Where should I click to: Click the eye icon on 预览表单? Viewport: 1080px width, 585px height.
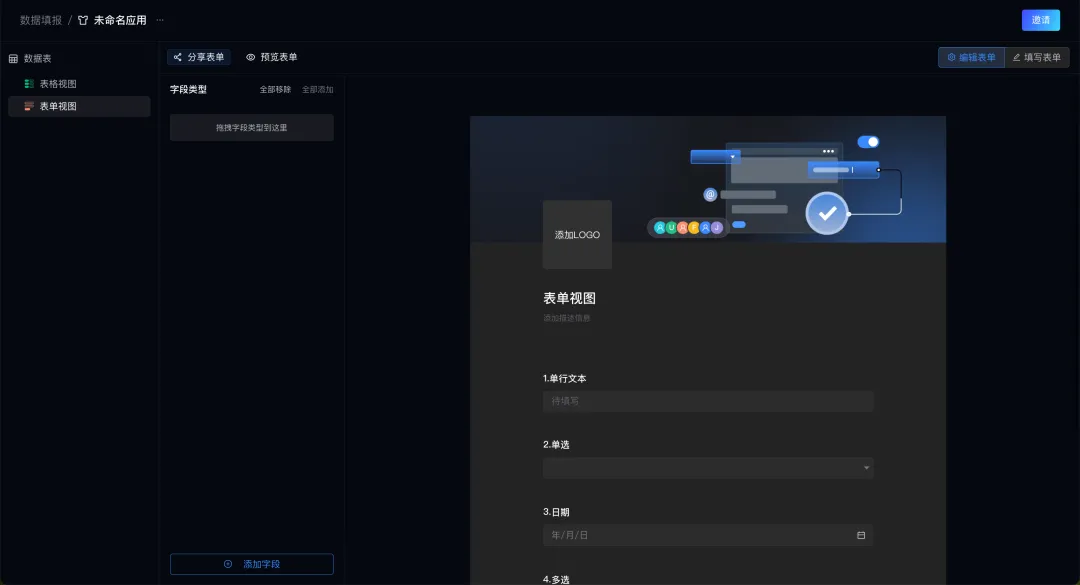pyautogui.click(x=251, y=58)
